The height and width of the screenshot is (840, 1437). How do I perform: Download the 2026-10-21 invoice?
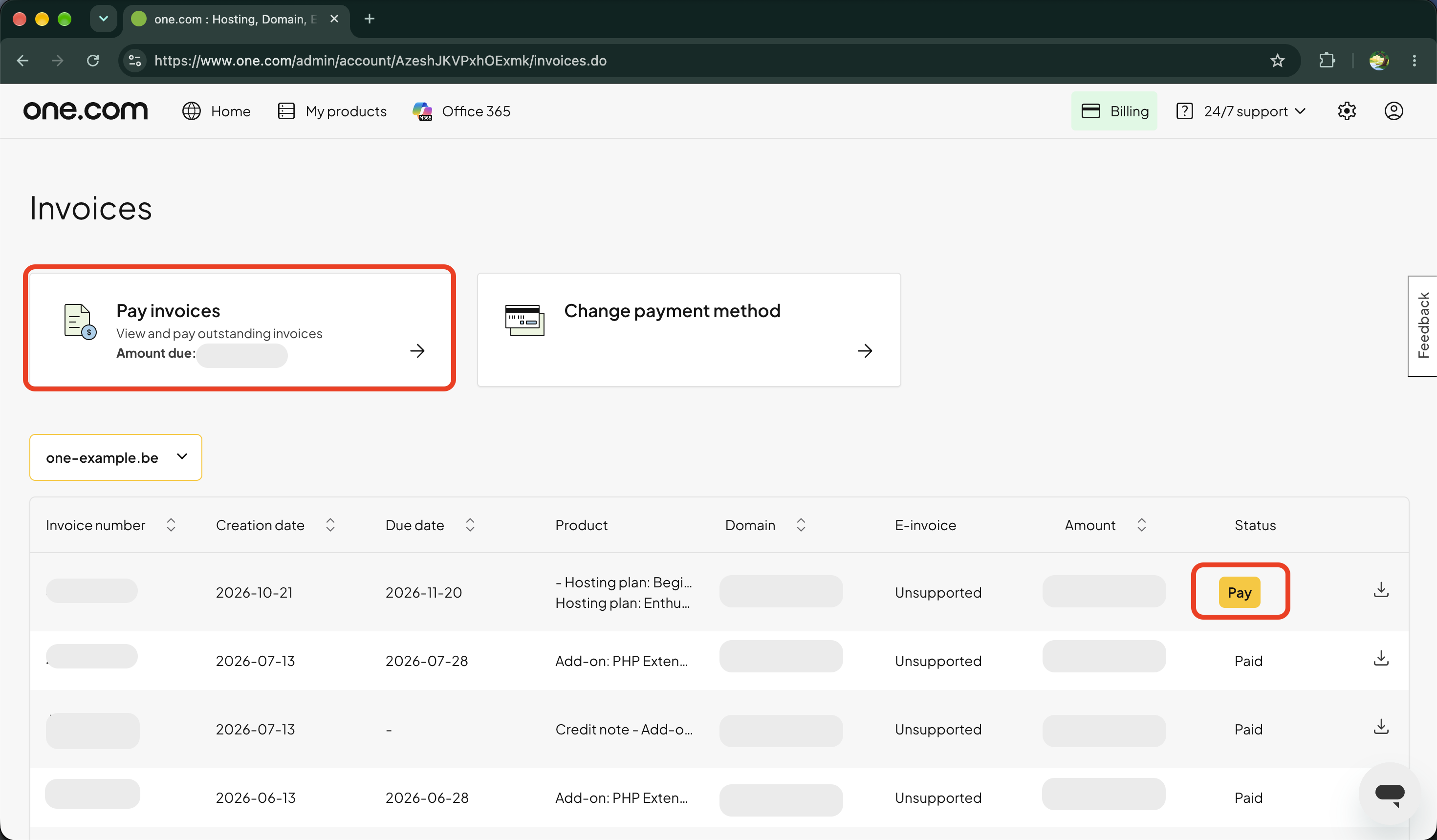click(x=1380, y=590)
